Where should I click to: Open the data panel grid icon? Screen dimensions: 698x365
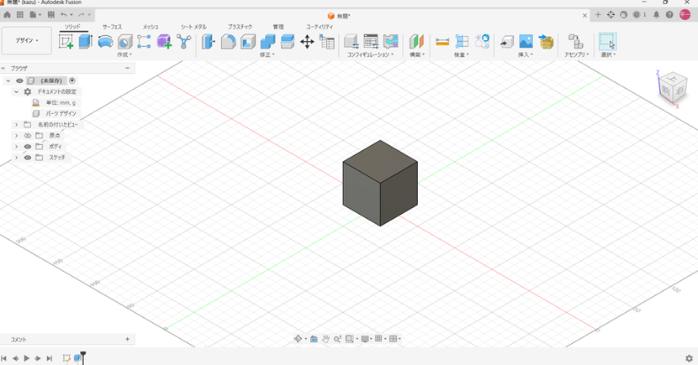pos(20,15)
